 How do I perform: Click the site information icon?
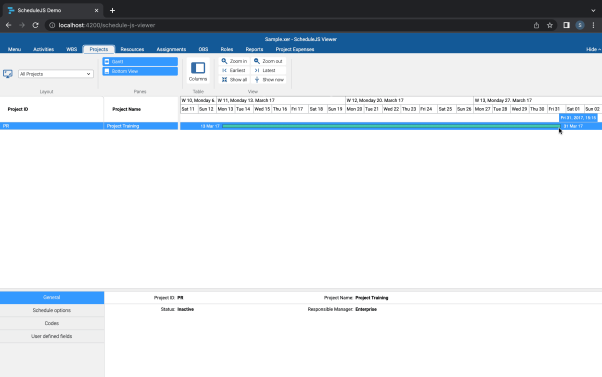click(52, 25)
